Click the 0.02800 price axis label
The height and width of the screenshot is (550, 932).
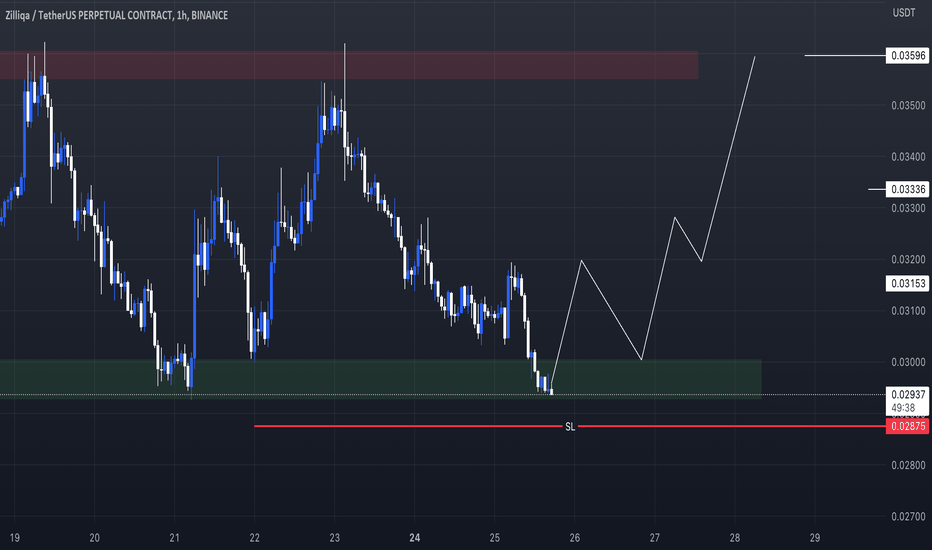(x=908, y=465)
